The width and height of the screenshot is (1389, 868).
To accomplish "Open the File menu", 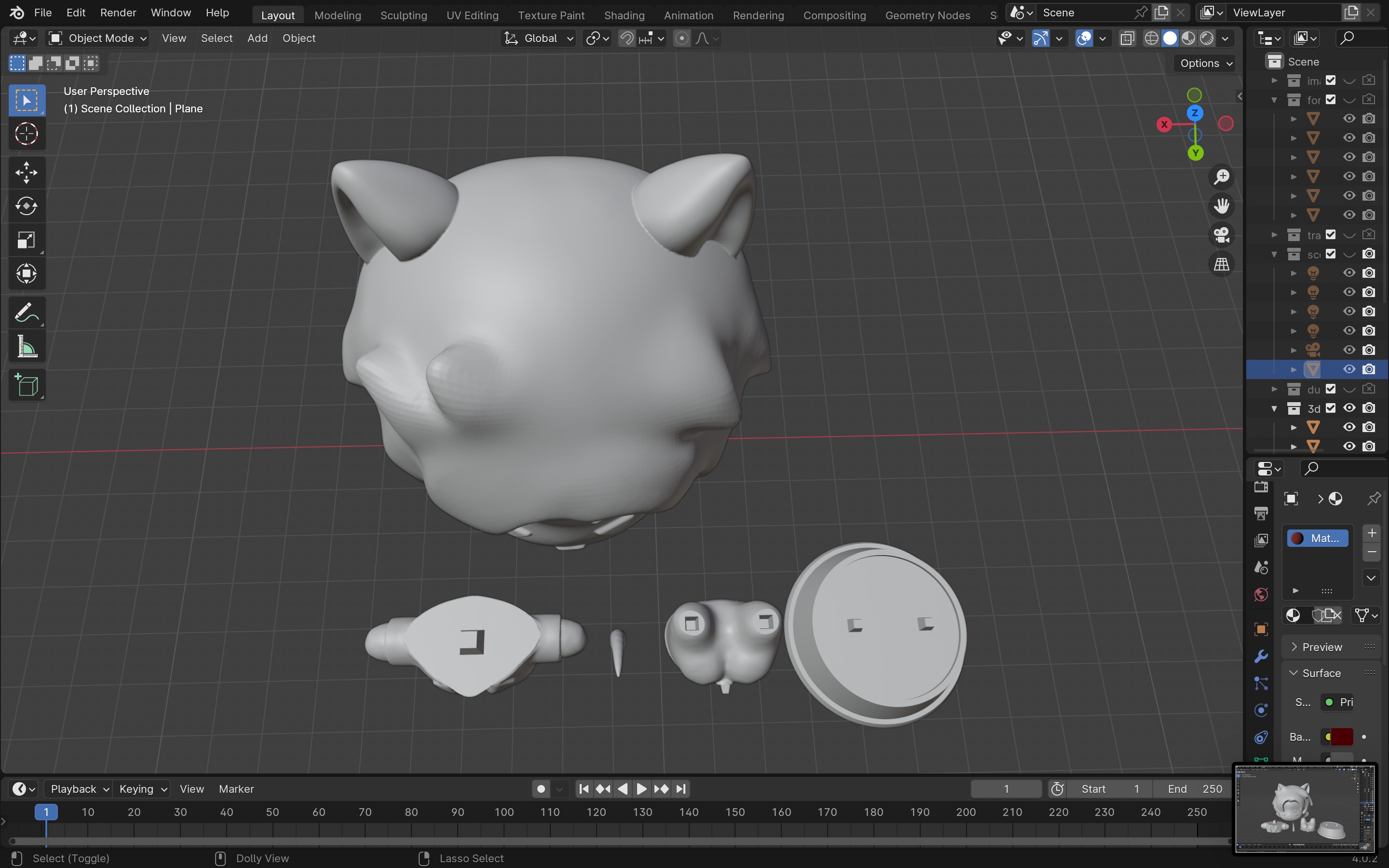I will click(x=42, y=13).
